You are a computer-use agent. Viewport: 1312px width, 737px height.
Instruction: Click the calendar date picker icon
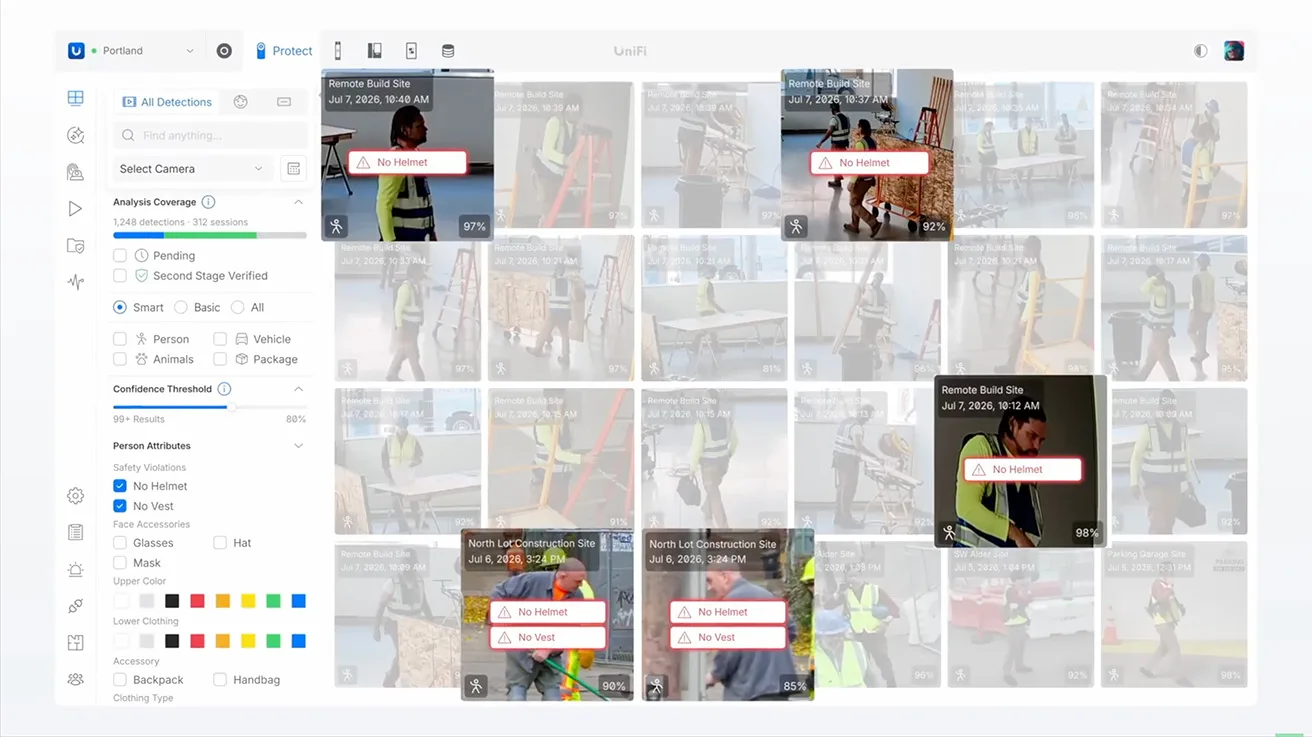[x=293, y=169]
